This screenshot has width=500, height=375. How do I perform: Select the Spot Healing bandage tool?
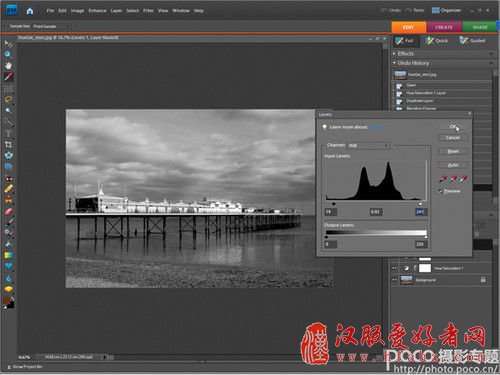(8, 189)
